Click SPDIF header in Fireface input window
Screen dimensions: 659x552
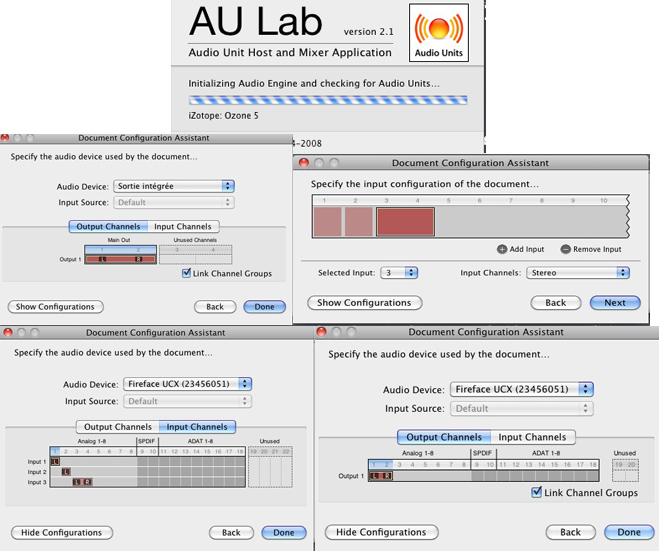147,441
